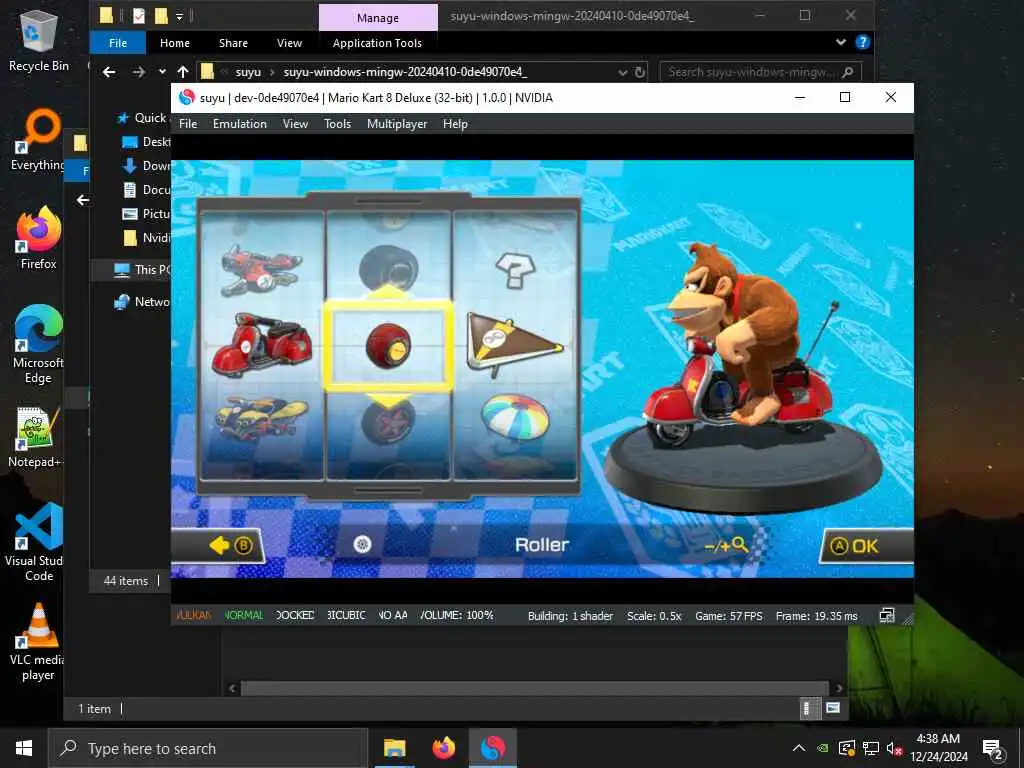Toggle BICUBIC scaling filter in status bar
Screen dimensions: 1024x768
(346, 615)
